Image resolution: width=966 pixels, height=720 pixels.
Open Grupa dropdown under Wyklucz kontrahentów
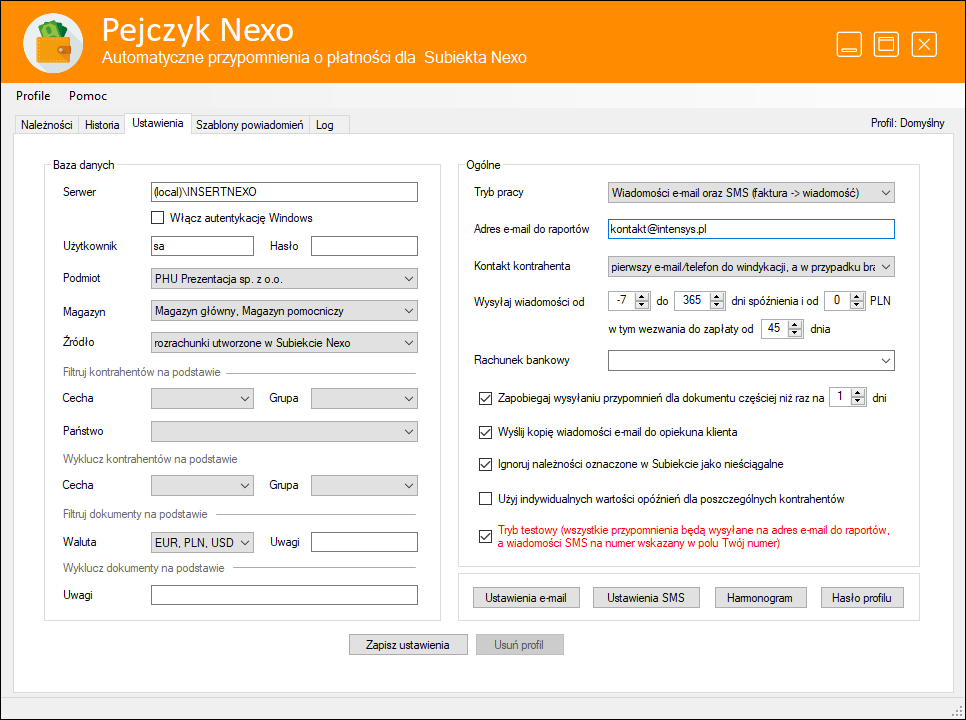364,485
